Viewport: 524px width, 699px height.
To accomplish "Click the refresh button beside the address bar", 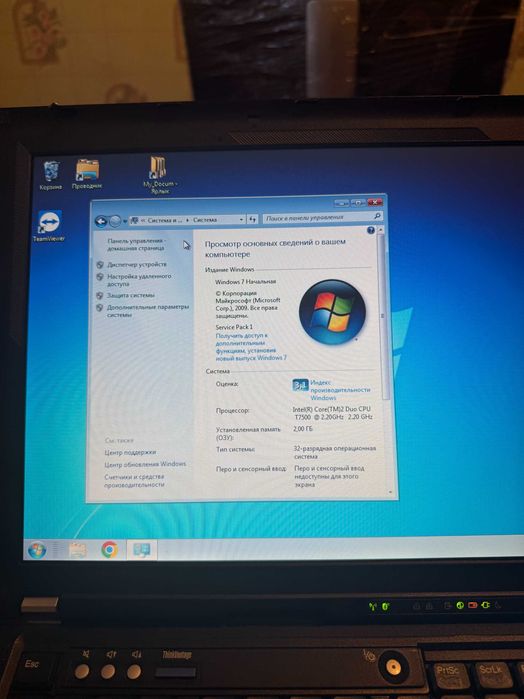I will tap(253, 219).
